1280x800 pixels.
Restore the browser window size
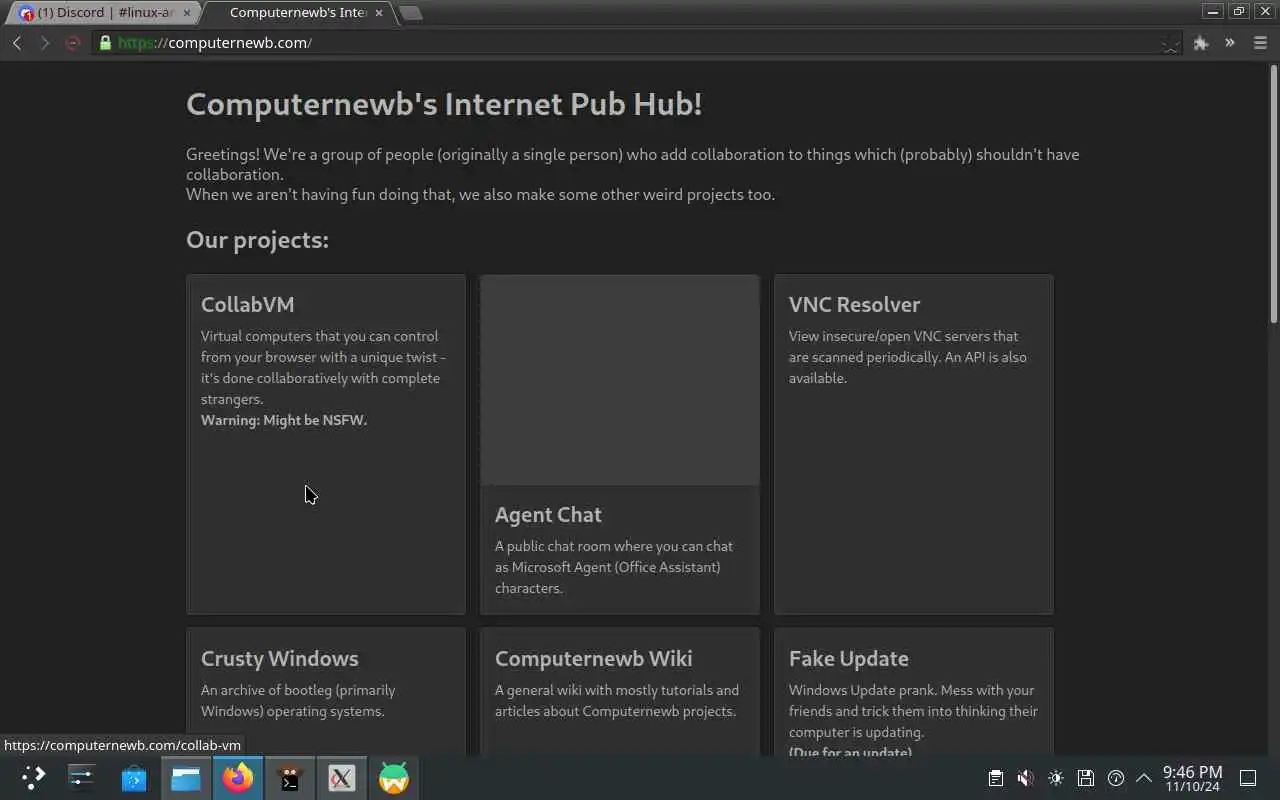pyautogui.click(x=1239, y=12)
